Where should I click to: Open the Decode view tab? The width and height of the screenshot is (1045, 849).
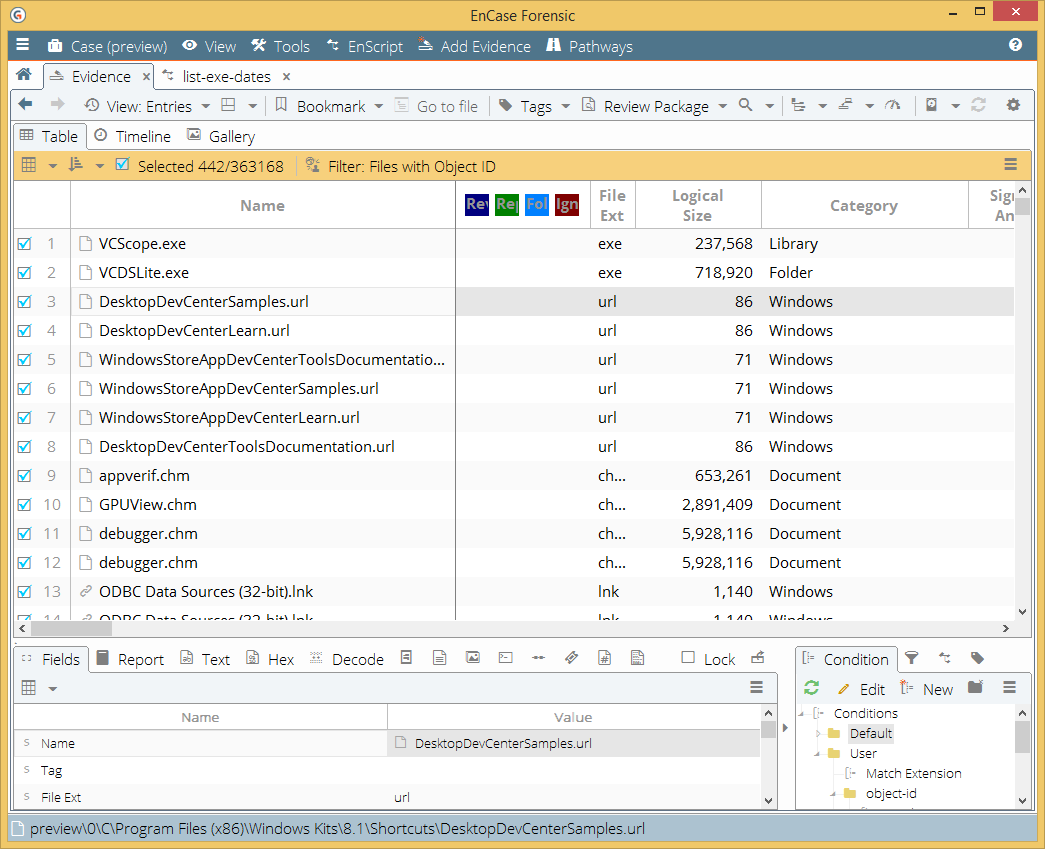click(347, 659)
